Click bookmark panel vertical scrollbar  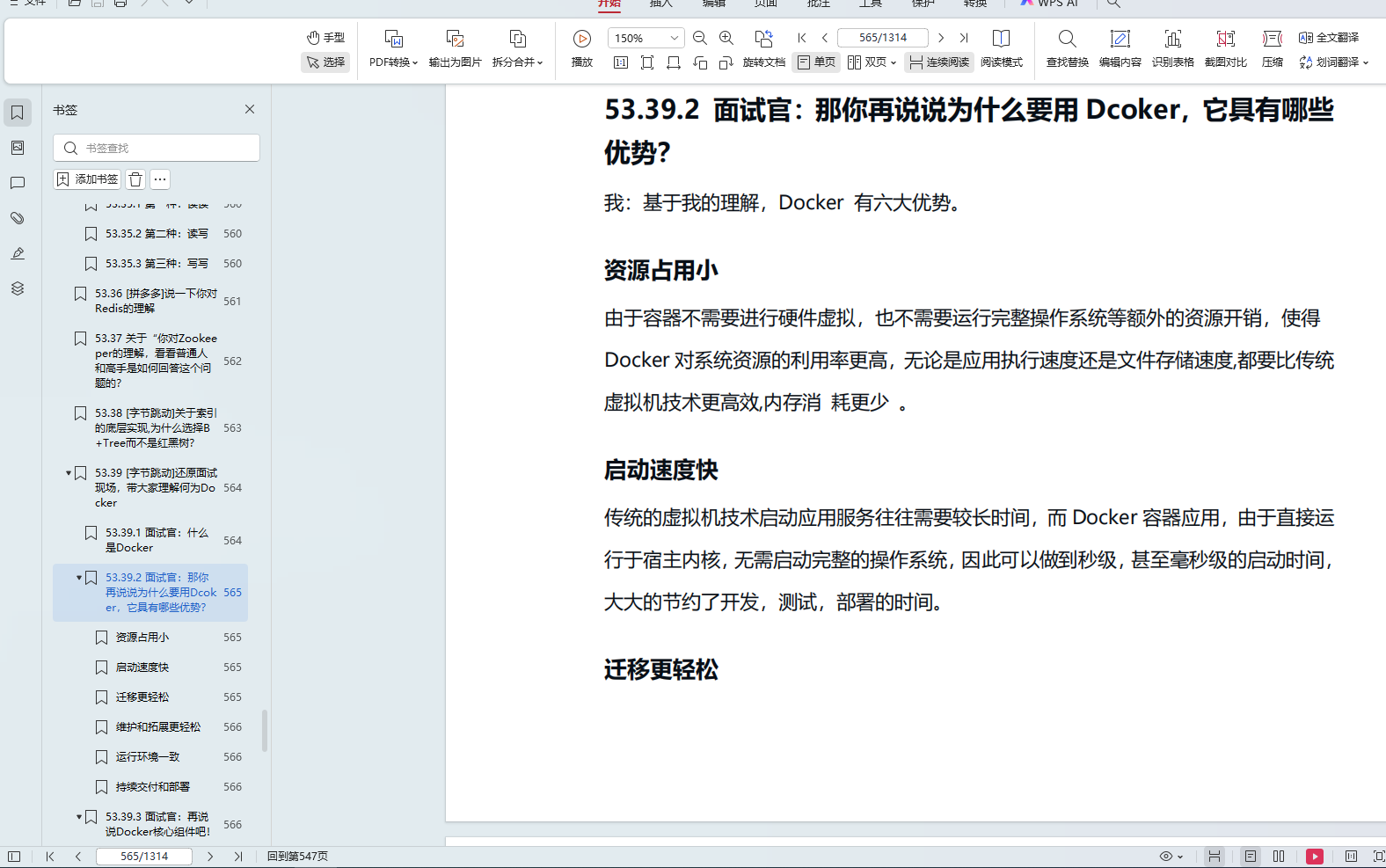[x=265, y=731]
